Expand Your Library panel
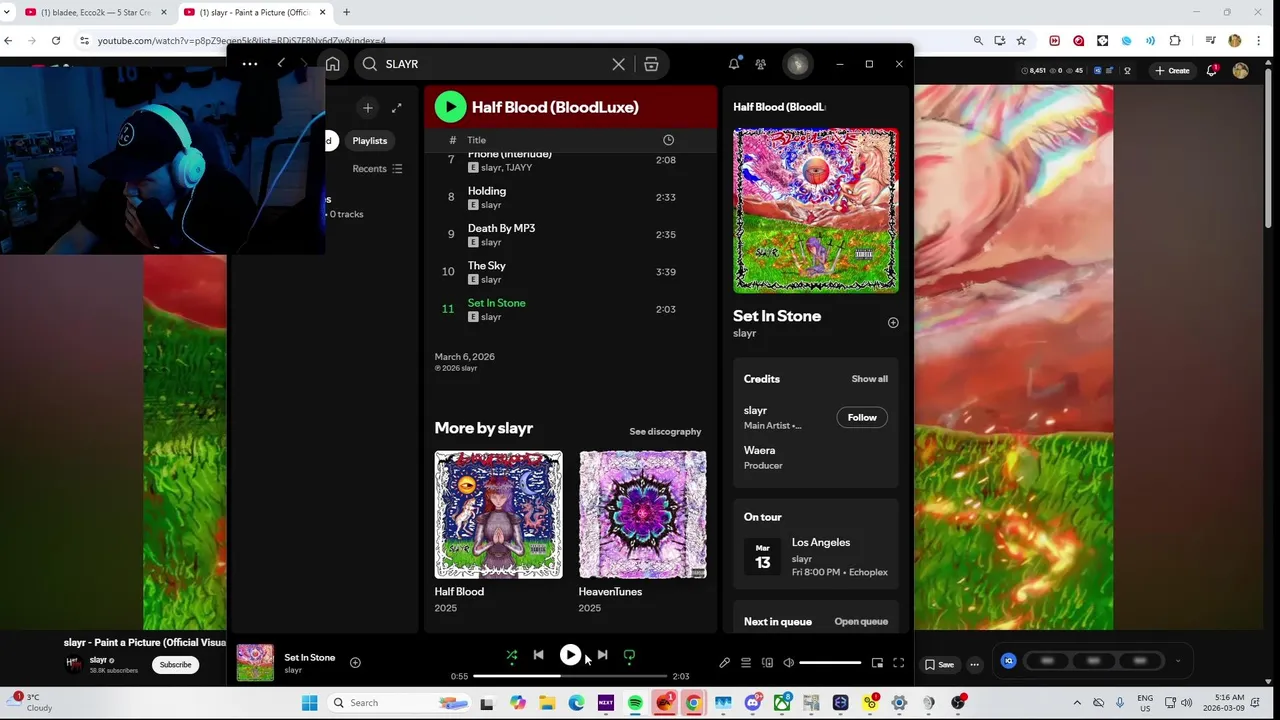Screen dimensions: 1280x720 pyautogui.click(x=396, y=108)
